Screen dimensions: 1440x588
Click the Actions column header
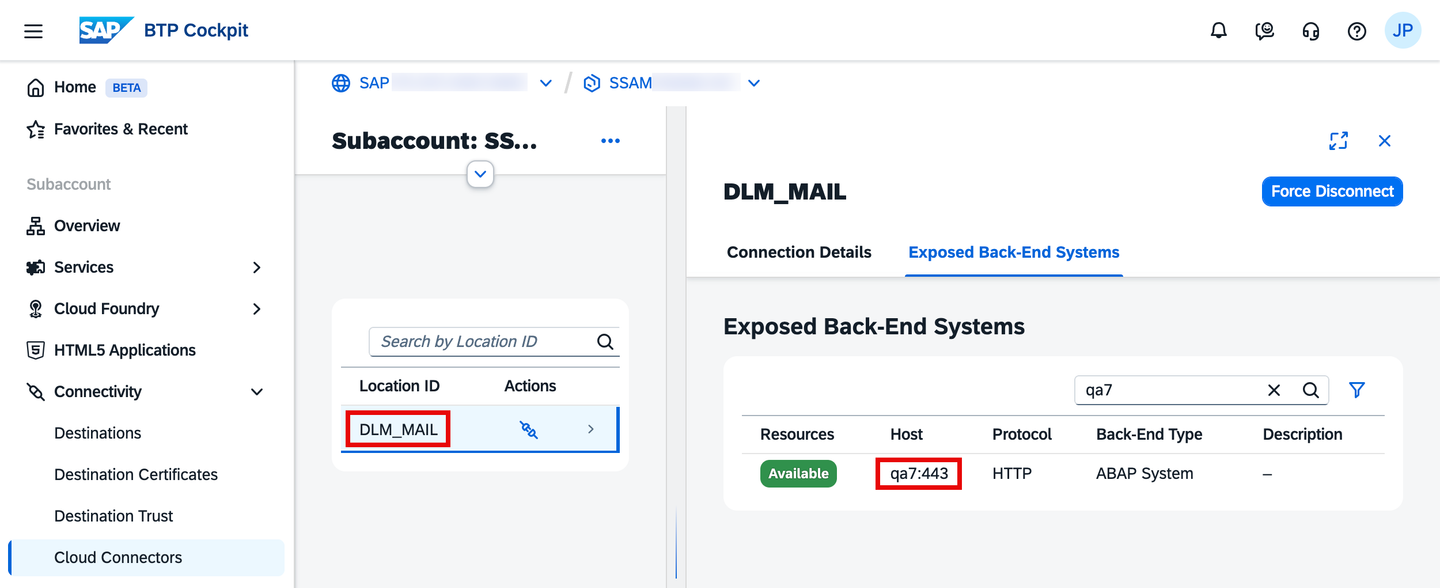[530, 386]
